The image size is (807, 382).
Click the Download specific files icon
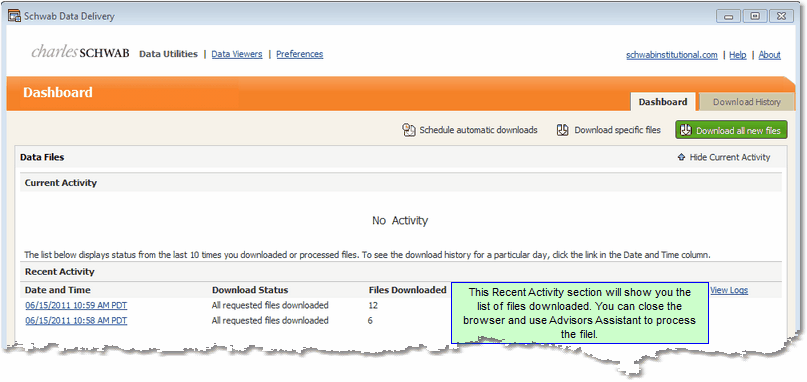pyautogui.click(x=563, y=130)
